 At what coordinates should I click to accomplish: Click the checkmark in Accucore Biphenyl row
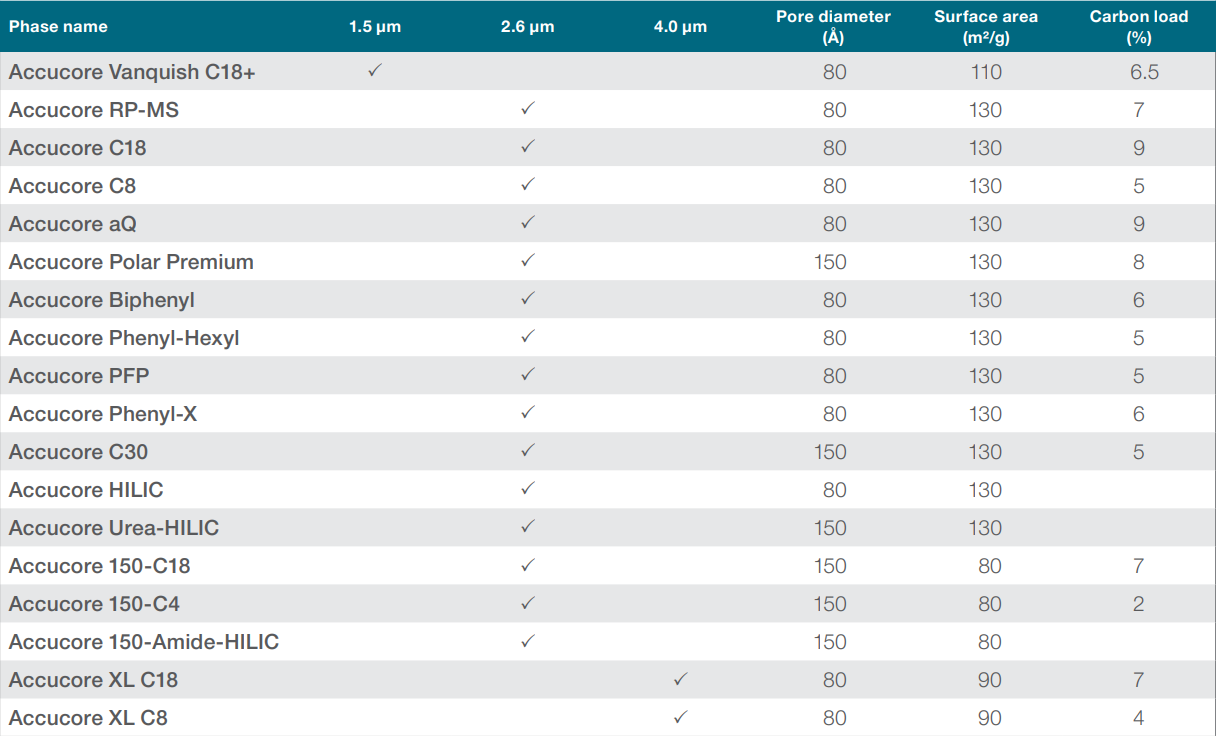[528, 299]
